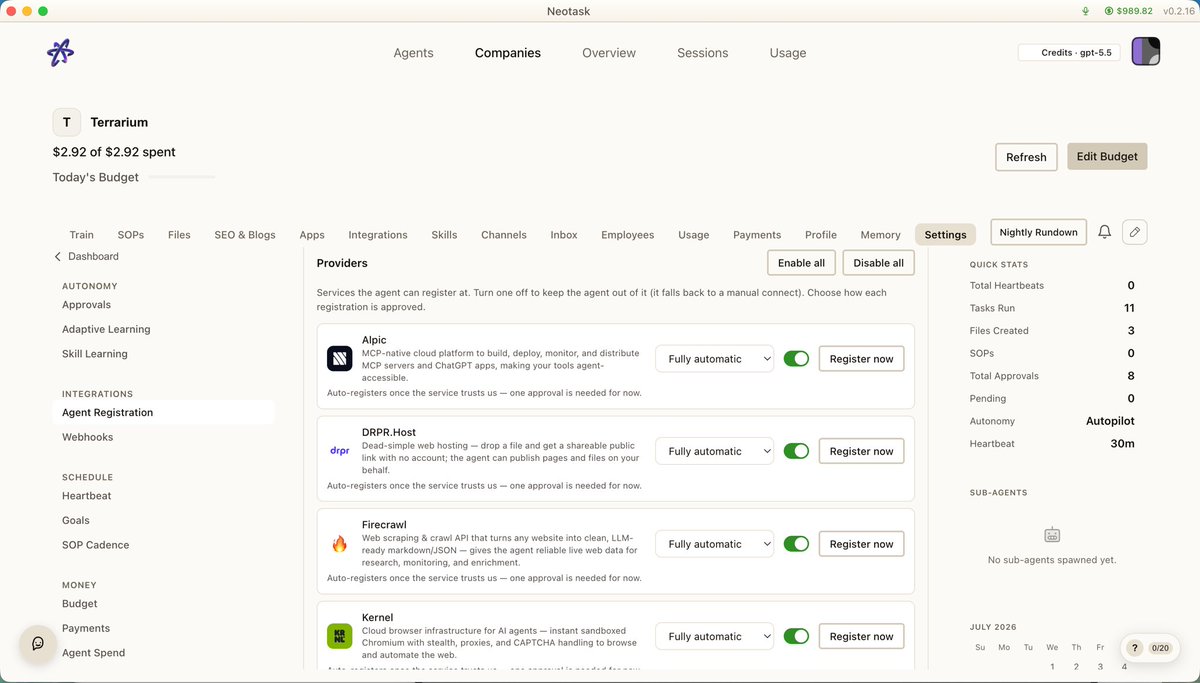Open Budget in the sidebar
1200x683 pixels.
tap(80, 604)
